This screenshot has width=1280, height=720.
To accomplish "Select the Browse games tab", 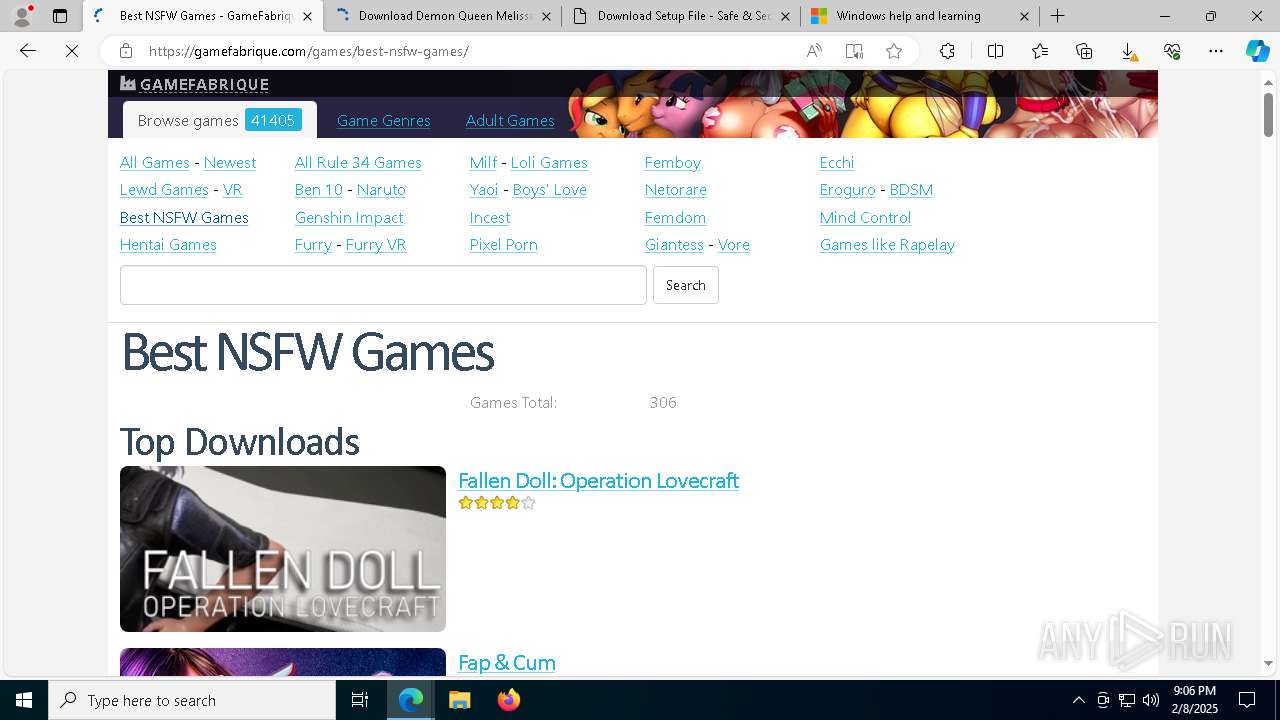I will pos(220,120).
